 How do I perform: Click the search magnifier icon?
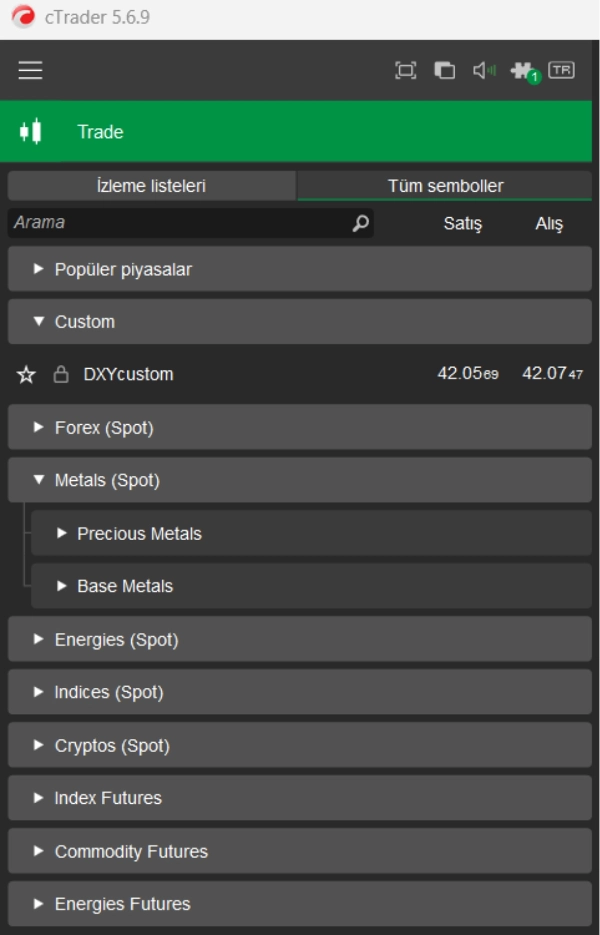click(360, 224)
